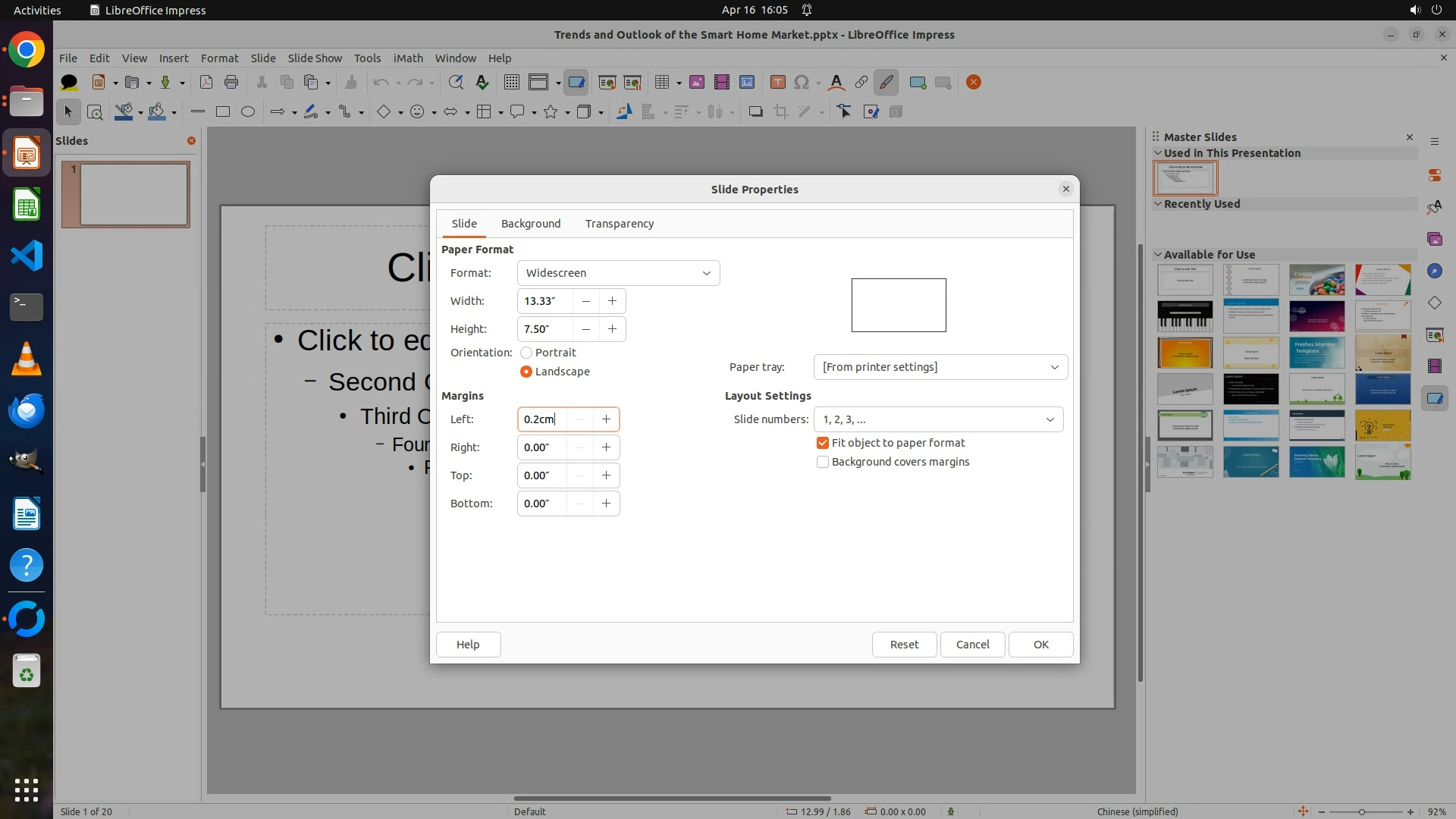Open the sidebar Gallery icon
The image size is (1456, 819).
(x=1434, y=240)
